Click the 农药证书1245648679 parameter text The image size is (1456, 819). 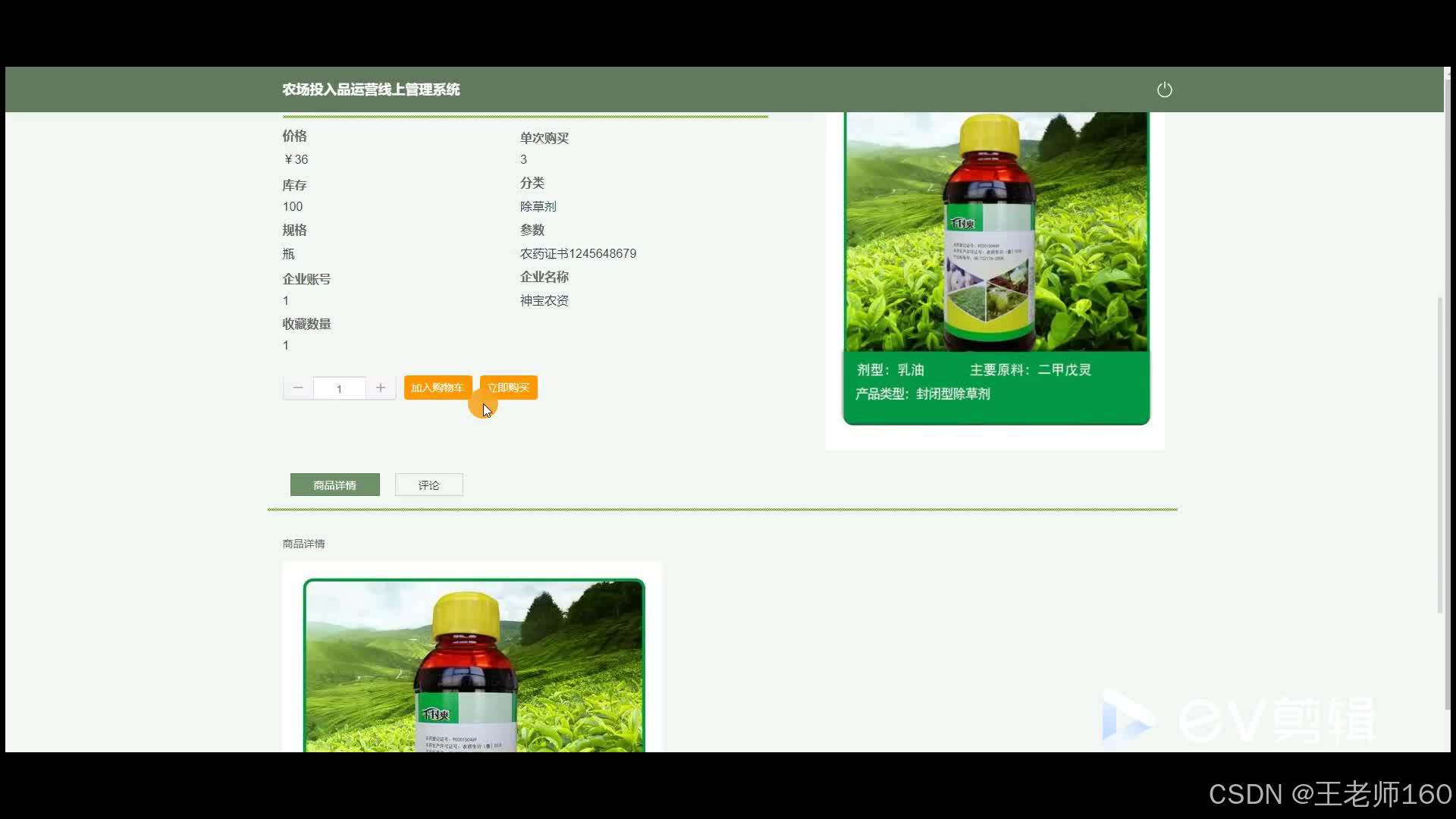[578, 253]
